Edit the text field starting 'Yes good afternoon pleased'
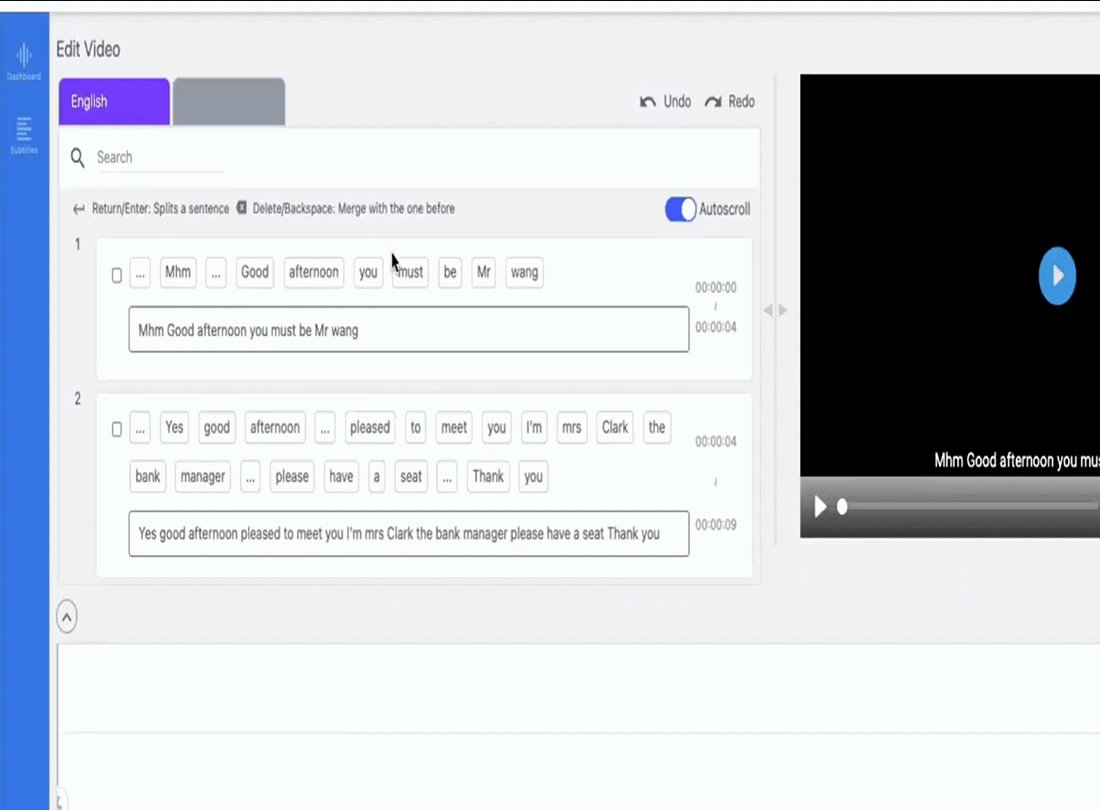This screenshot has height=810, width=1100. pos(409,534)
